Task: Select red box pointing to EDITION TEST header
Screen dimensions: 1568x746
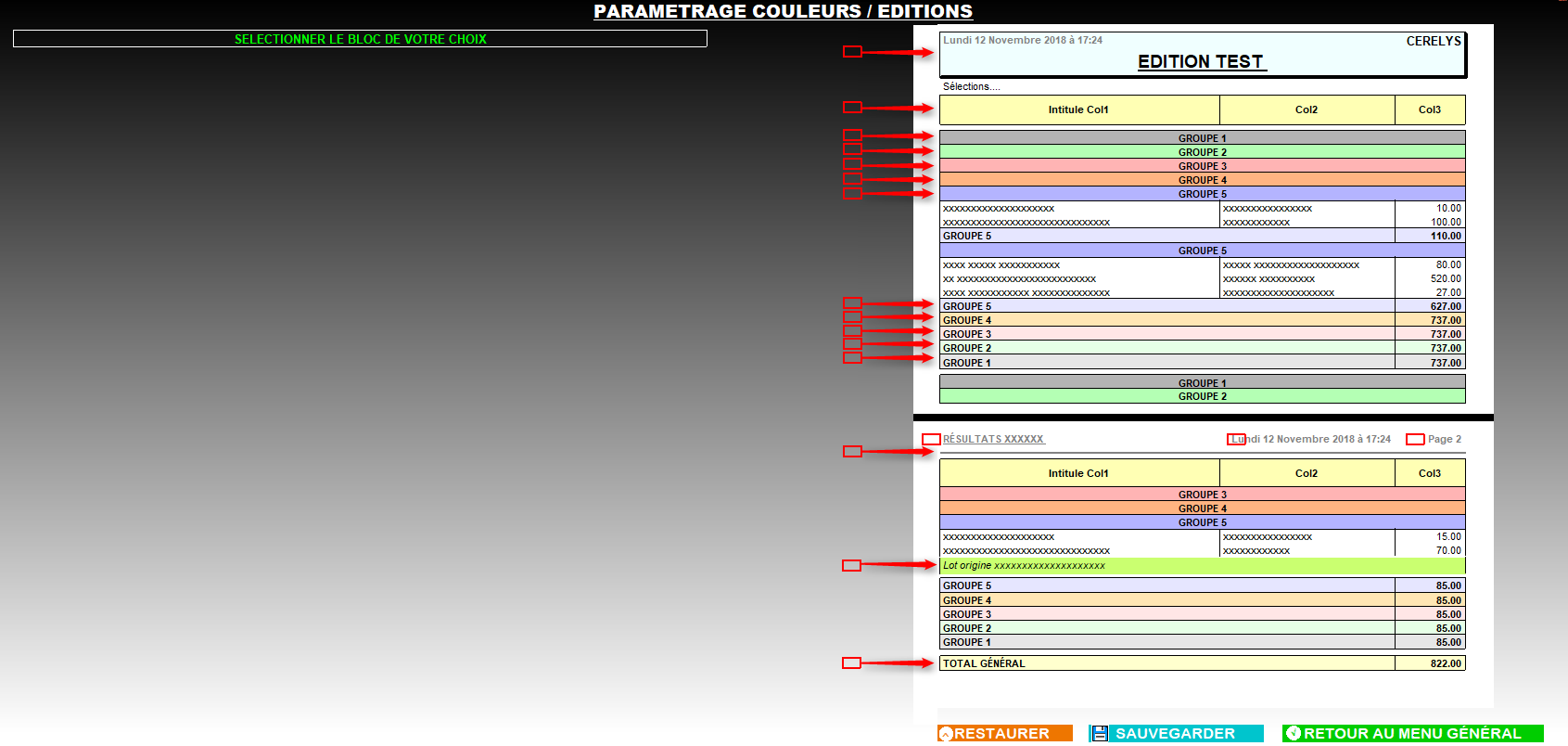Action: click(852, 52)
